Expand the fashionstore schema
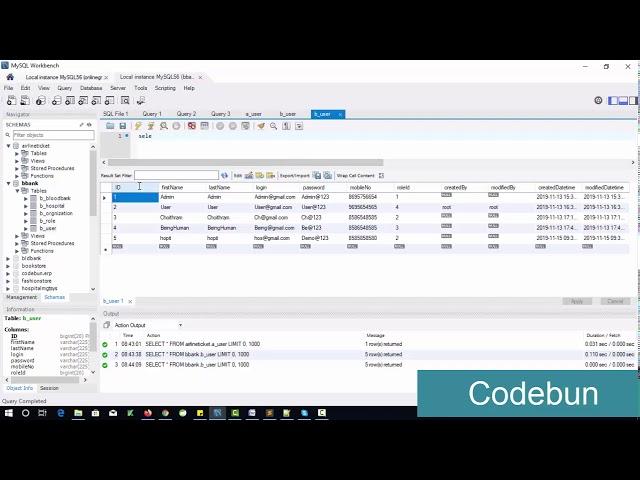Screen dimensions: 640x480 pos(8,281)
